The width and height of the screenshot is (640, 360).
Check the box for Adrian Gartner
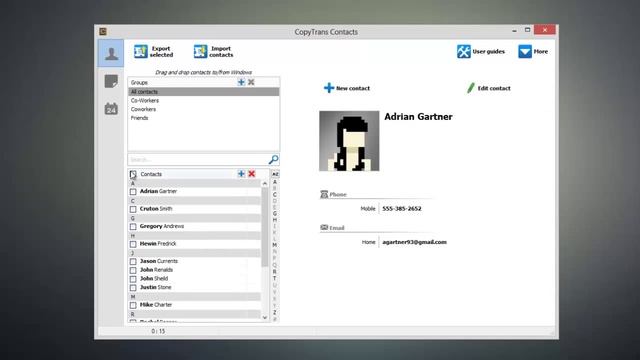(x=133, y=191)
